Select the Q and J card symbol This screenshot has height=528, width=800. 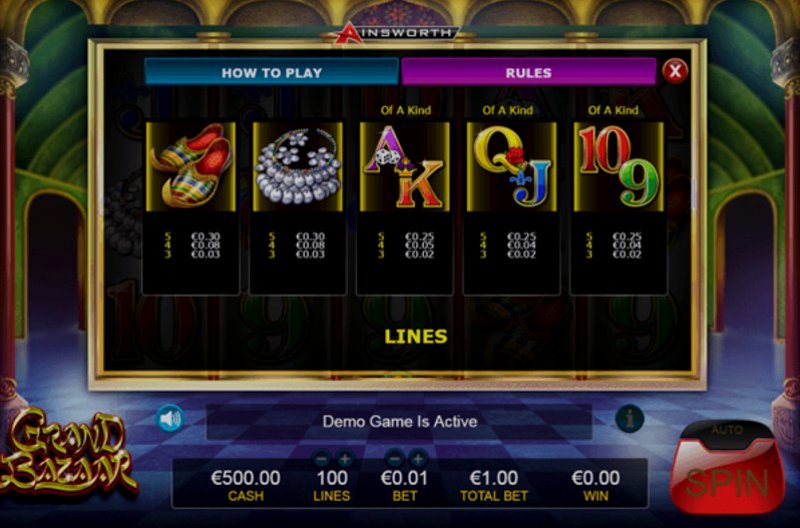click(x=512, y=166)
